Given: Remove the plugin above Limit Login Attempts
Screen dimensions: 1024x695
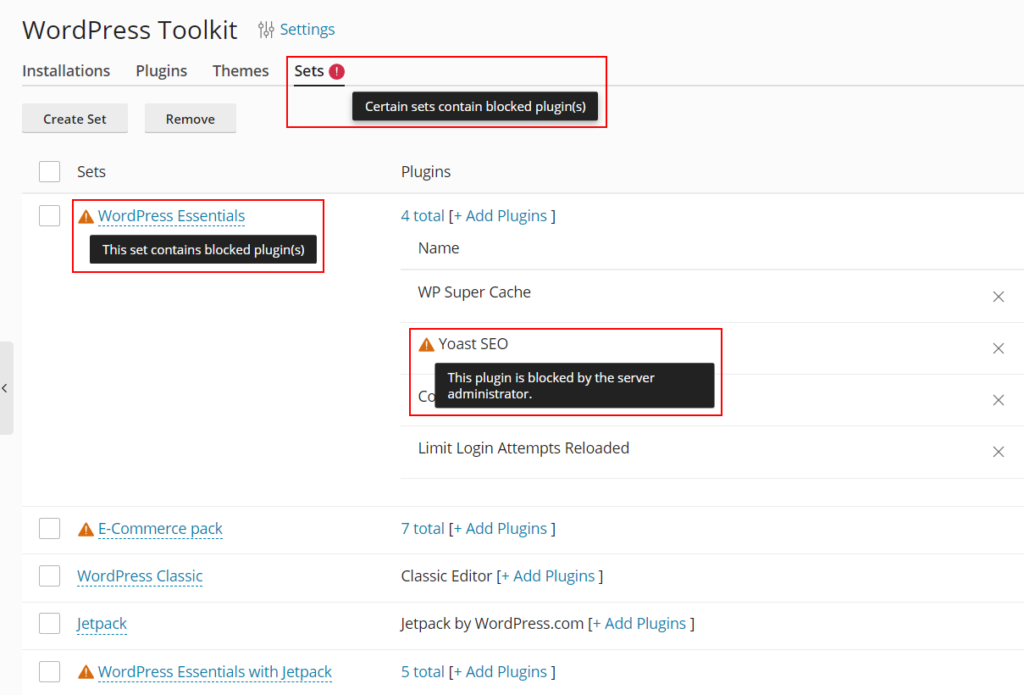Looking at the screenshot, I should point(999,400).
